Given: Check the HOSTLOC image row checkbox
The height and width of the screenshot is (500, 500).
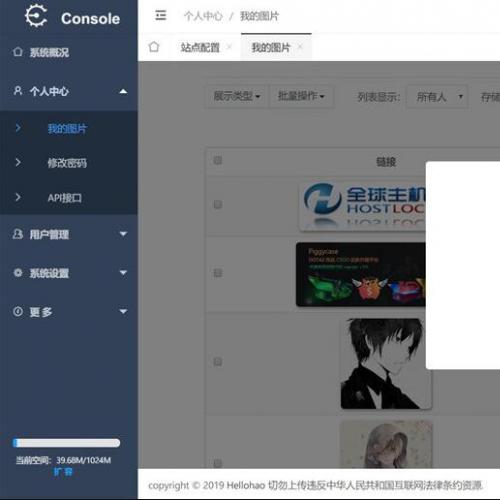Looking at the screenshot, I should click(218, 204).
